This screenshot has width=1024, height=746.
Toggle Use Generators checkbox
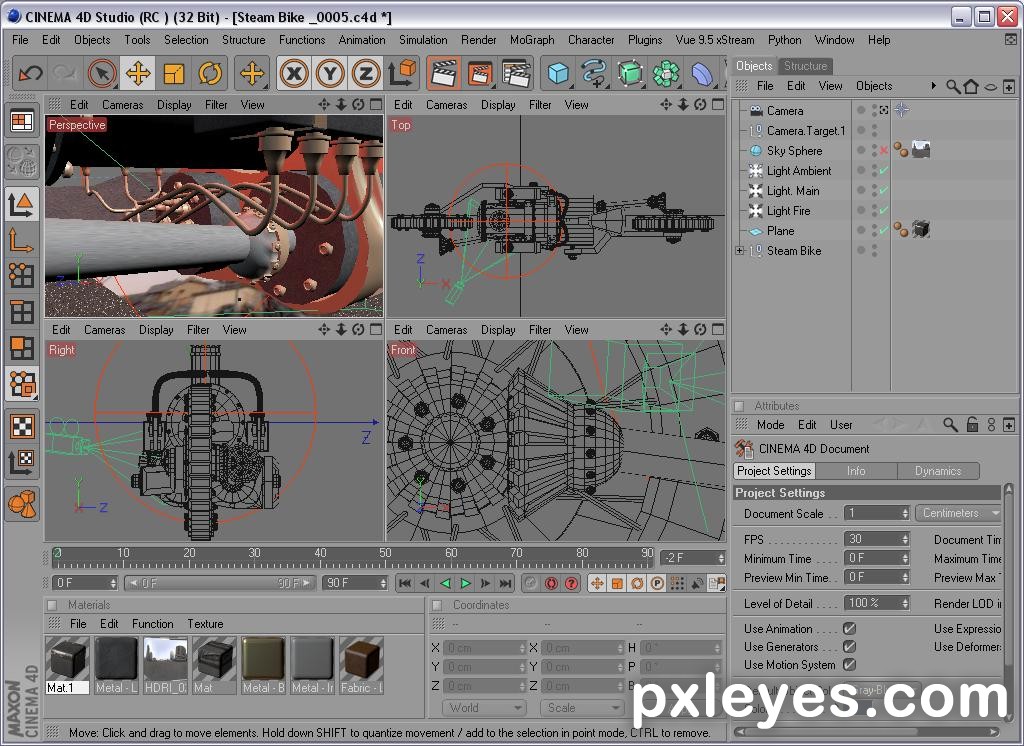coord(849,647)
